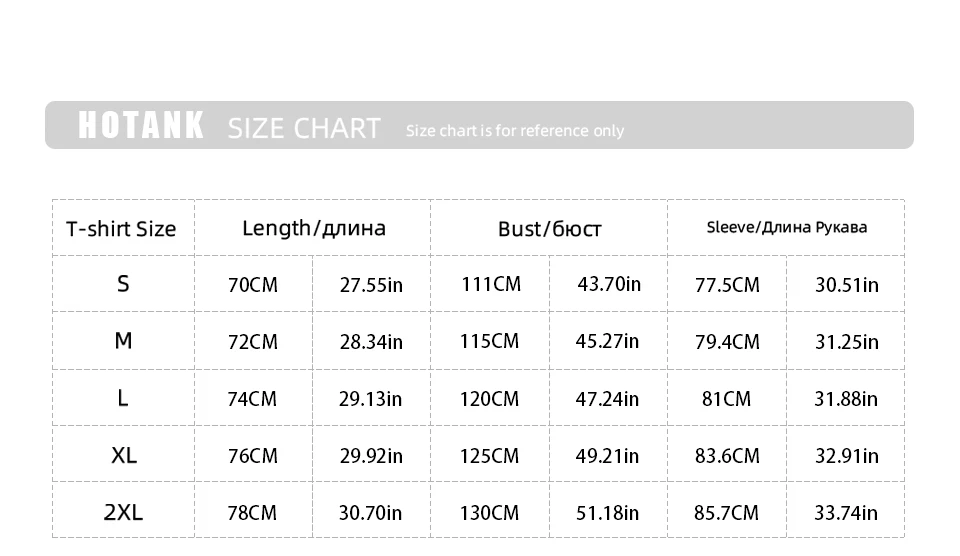This screenshot has height=556, width=960.
Task: Click the 111CM bust cell
Action: coord(491,284)
